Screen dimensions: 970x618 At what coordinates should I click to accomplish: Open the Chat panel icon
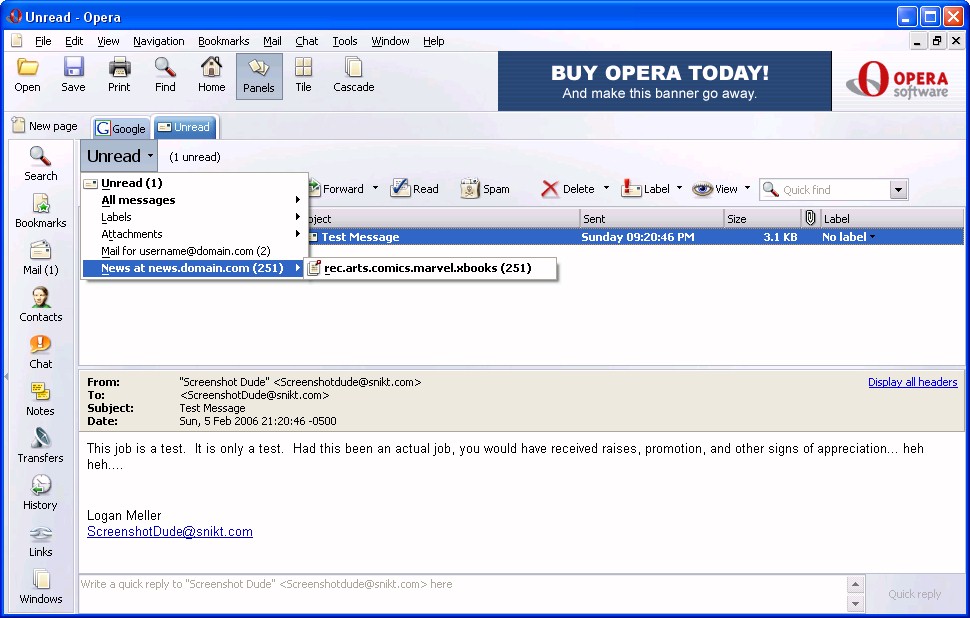40,351
